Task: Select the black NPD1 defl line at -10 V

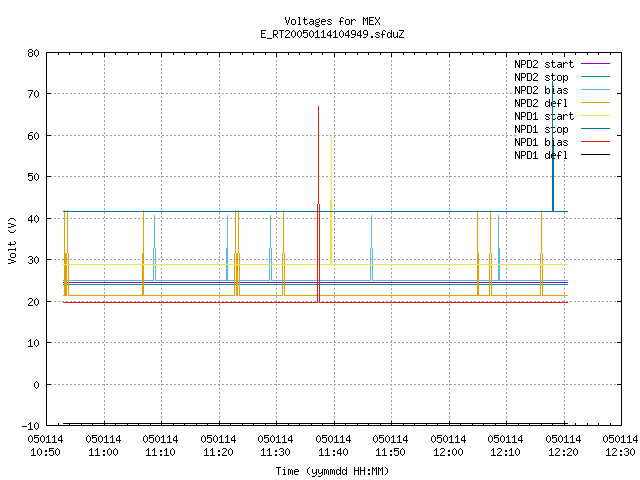Action: tap(315, 424)
